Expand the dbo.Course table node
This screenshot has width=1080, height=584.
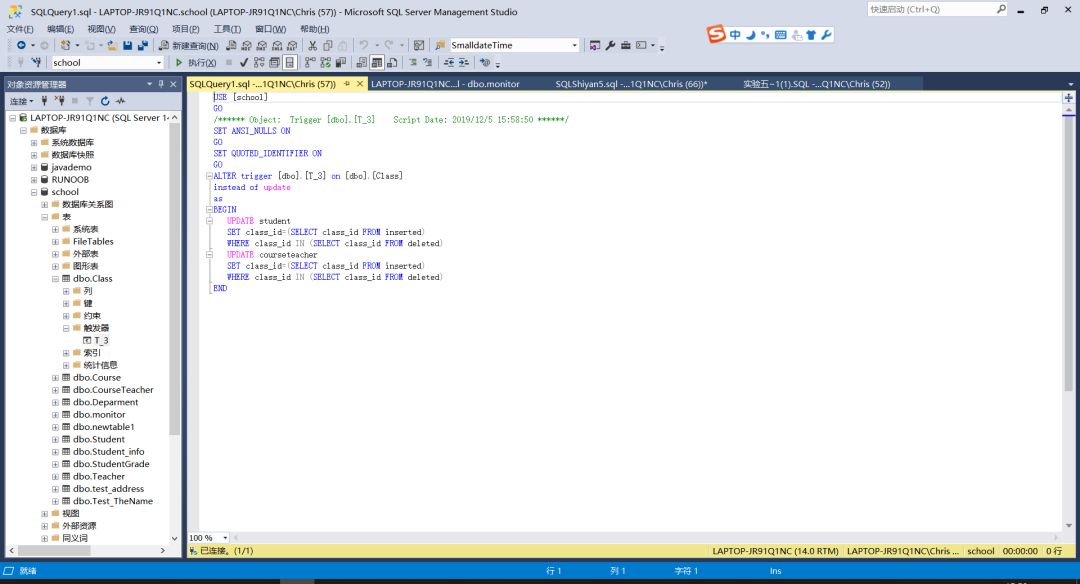point(56,378)
